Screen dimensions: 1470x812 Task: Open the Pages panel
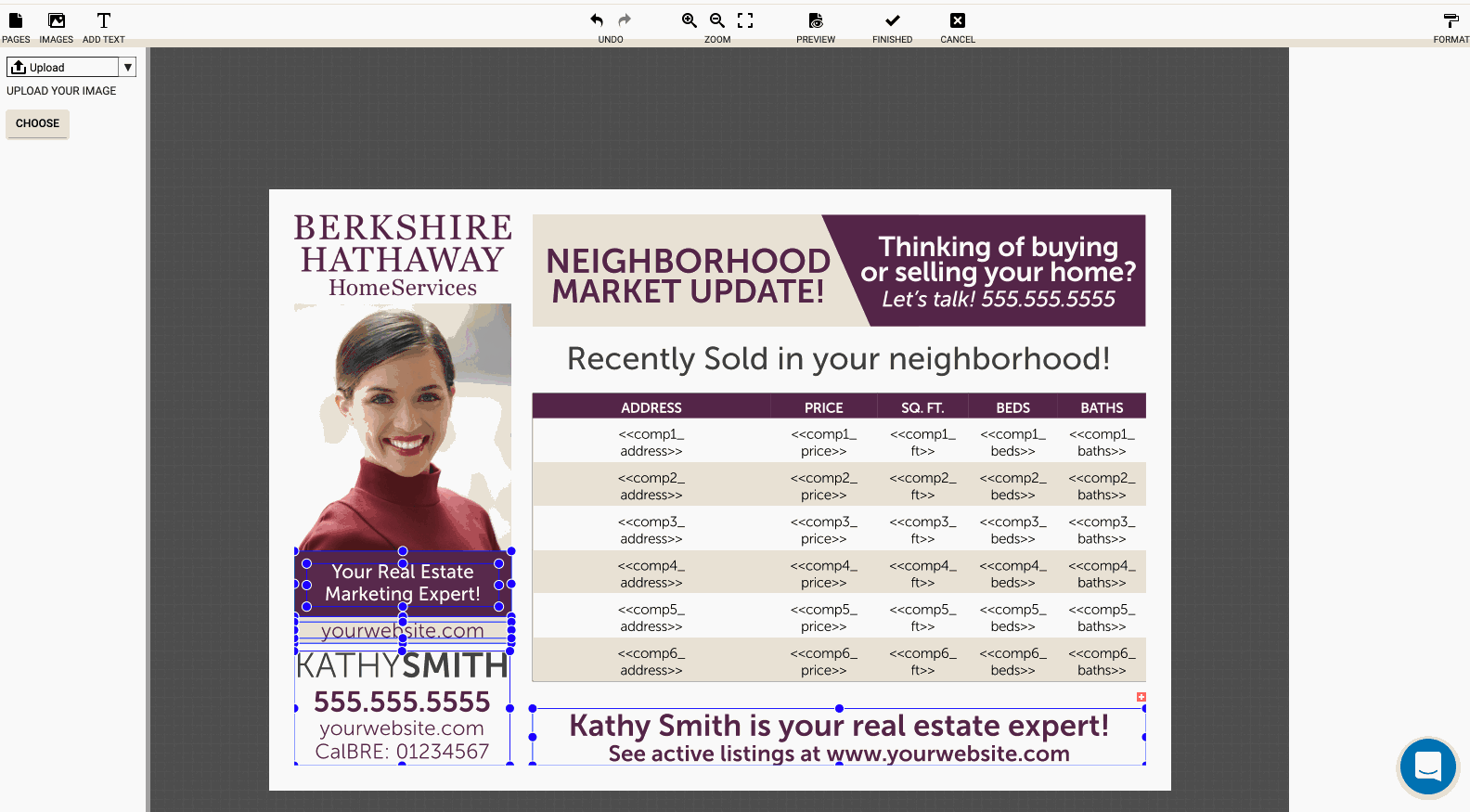(x=16, y=27)
